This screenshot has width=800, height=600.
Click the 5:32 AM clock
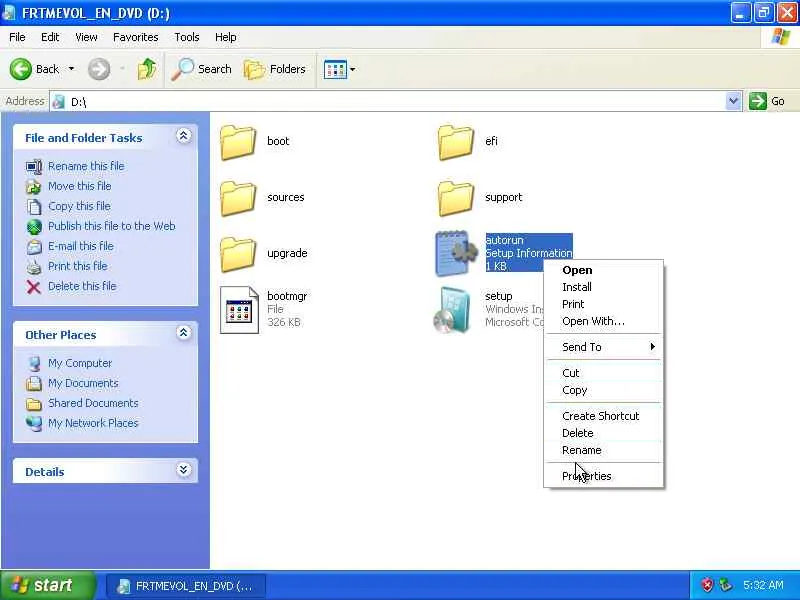pos(763,585)
